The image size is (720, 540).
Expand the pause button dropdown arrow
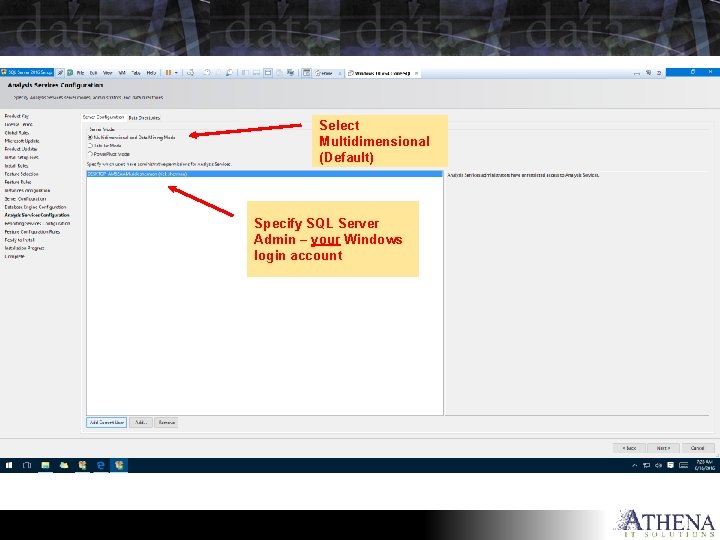tap(176, 73)
